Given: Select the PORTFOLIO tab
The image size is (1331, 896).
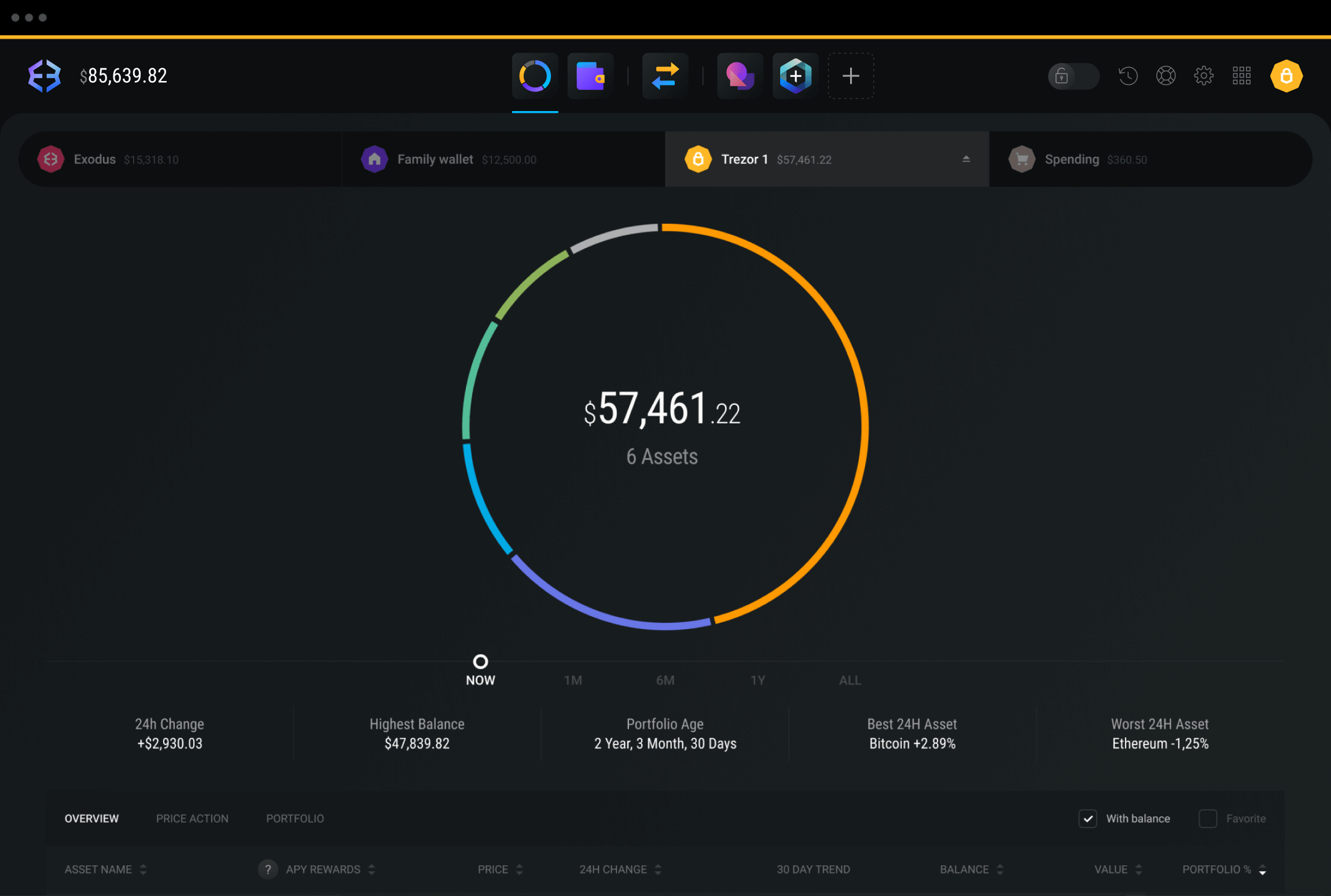Looking at the screenshot, I should click(296, 819).
